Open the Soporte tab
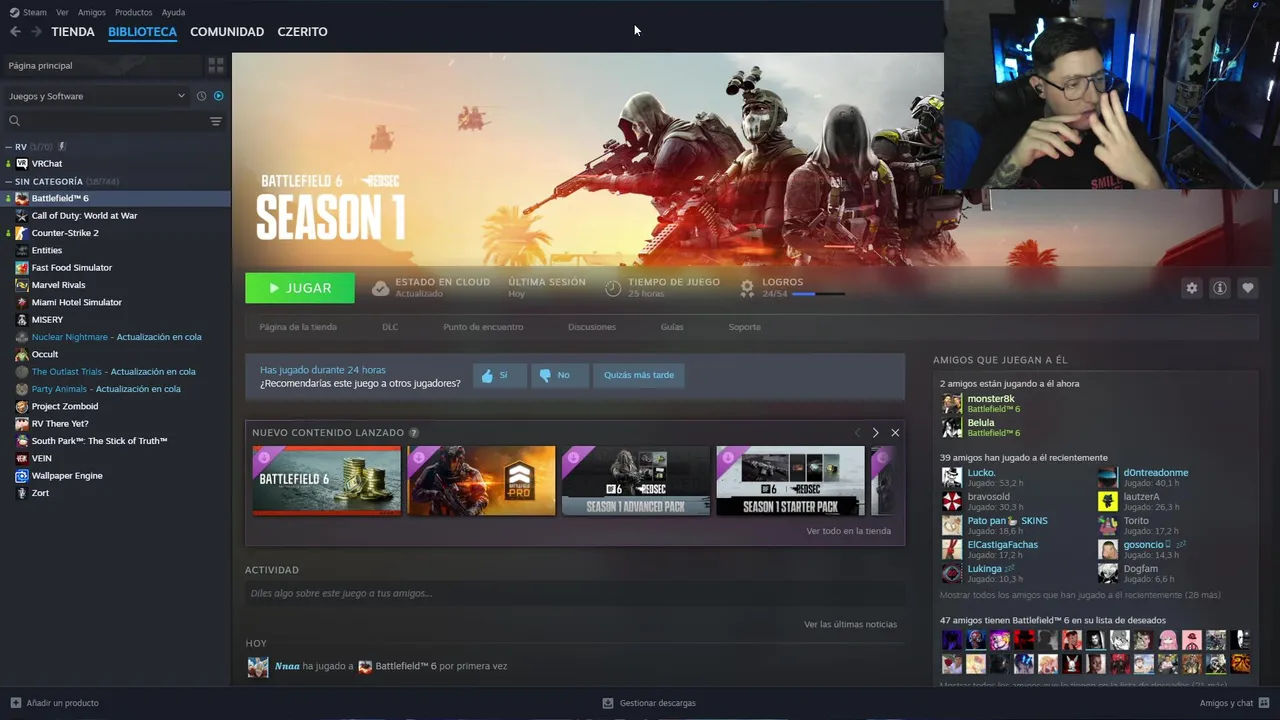This screenshot has width=1280, height=720. point(744,327)
